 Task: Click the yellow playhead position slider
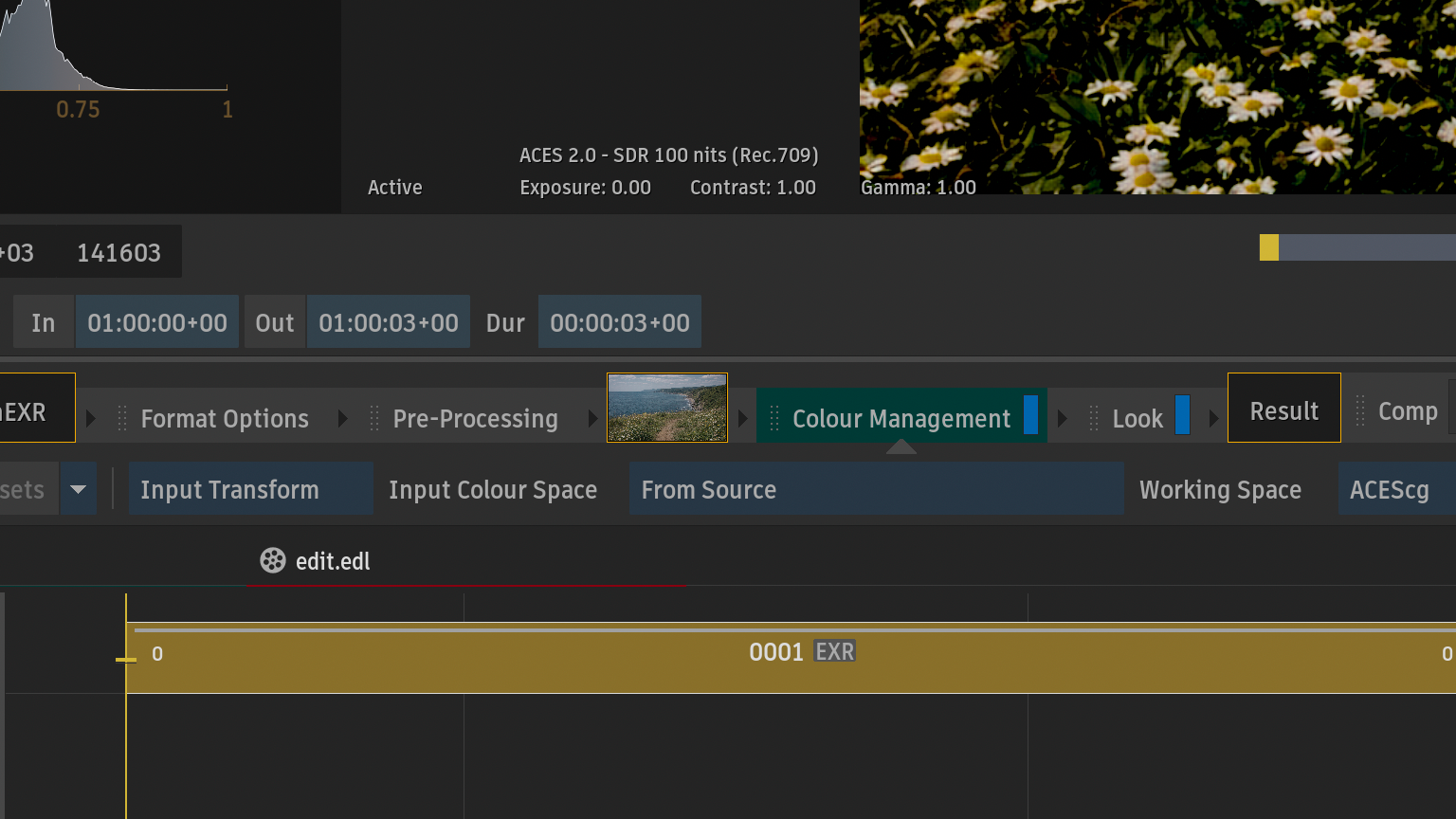tap(1269, 247)
